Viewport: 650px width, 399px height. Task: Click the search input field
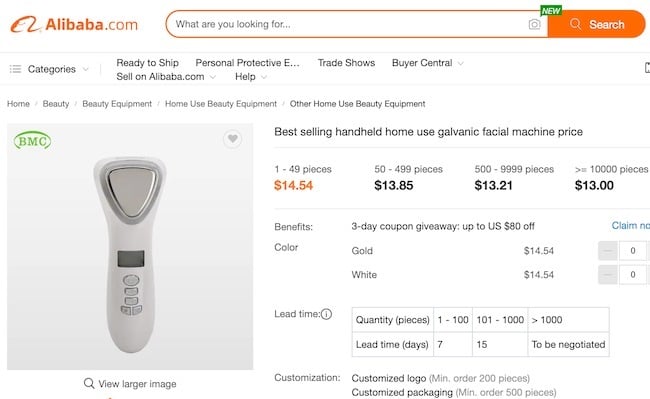pos(348,24)
